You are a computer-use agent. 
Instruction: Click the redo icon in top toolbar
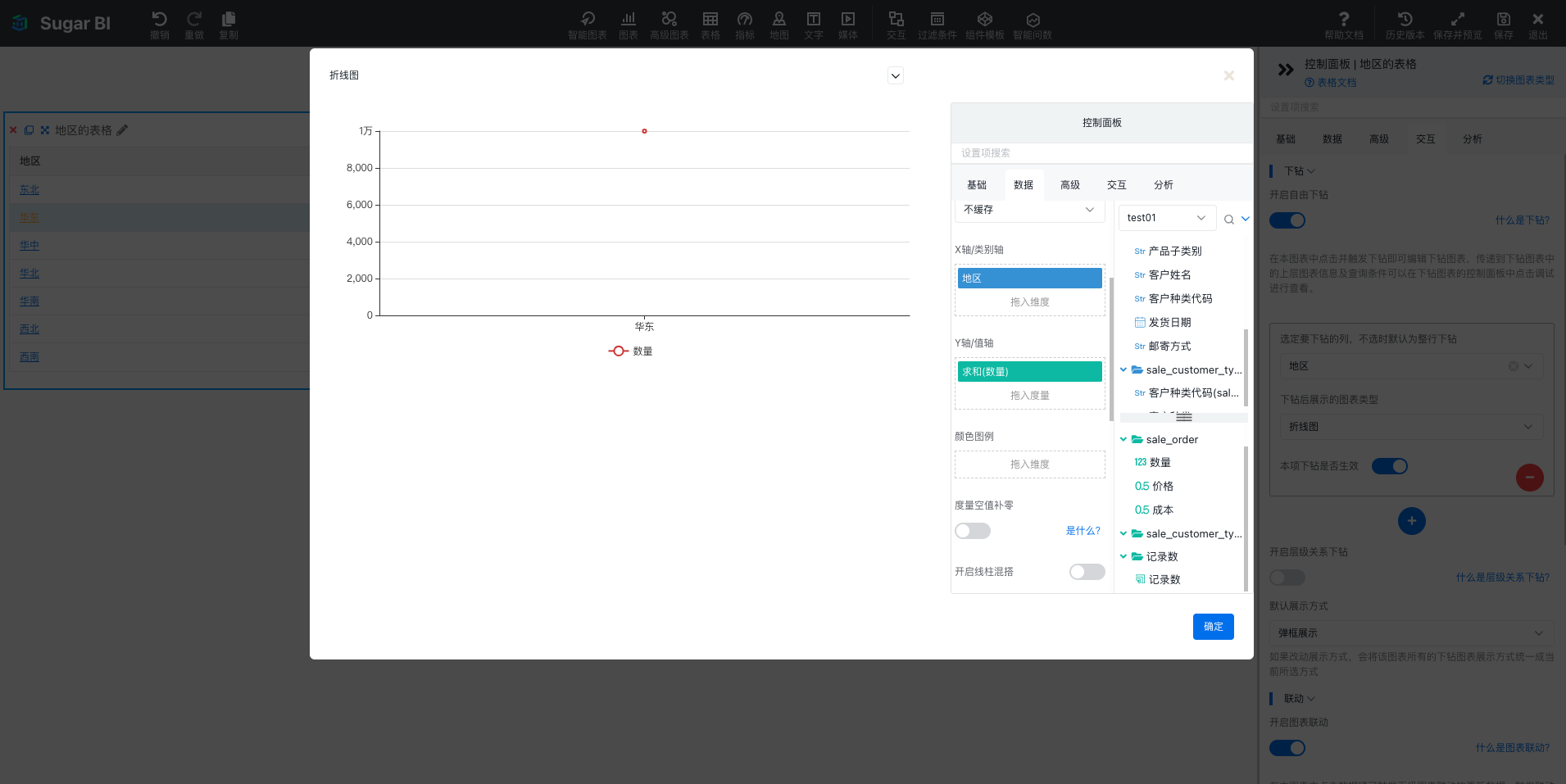click(194, 19)
